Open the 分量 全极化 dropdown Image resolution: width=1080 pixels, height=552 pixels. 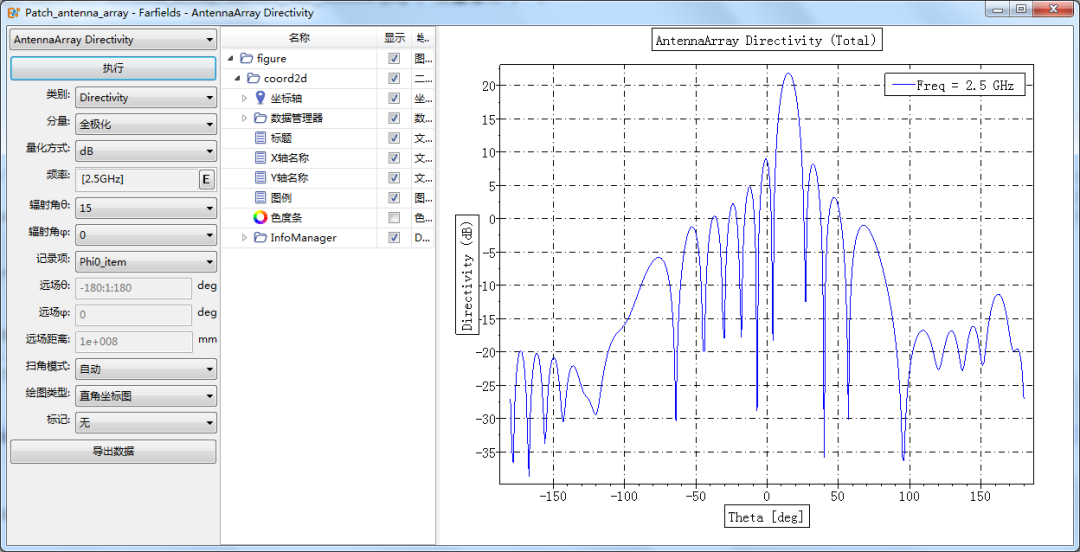[145, 124]
